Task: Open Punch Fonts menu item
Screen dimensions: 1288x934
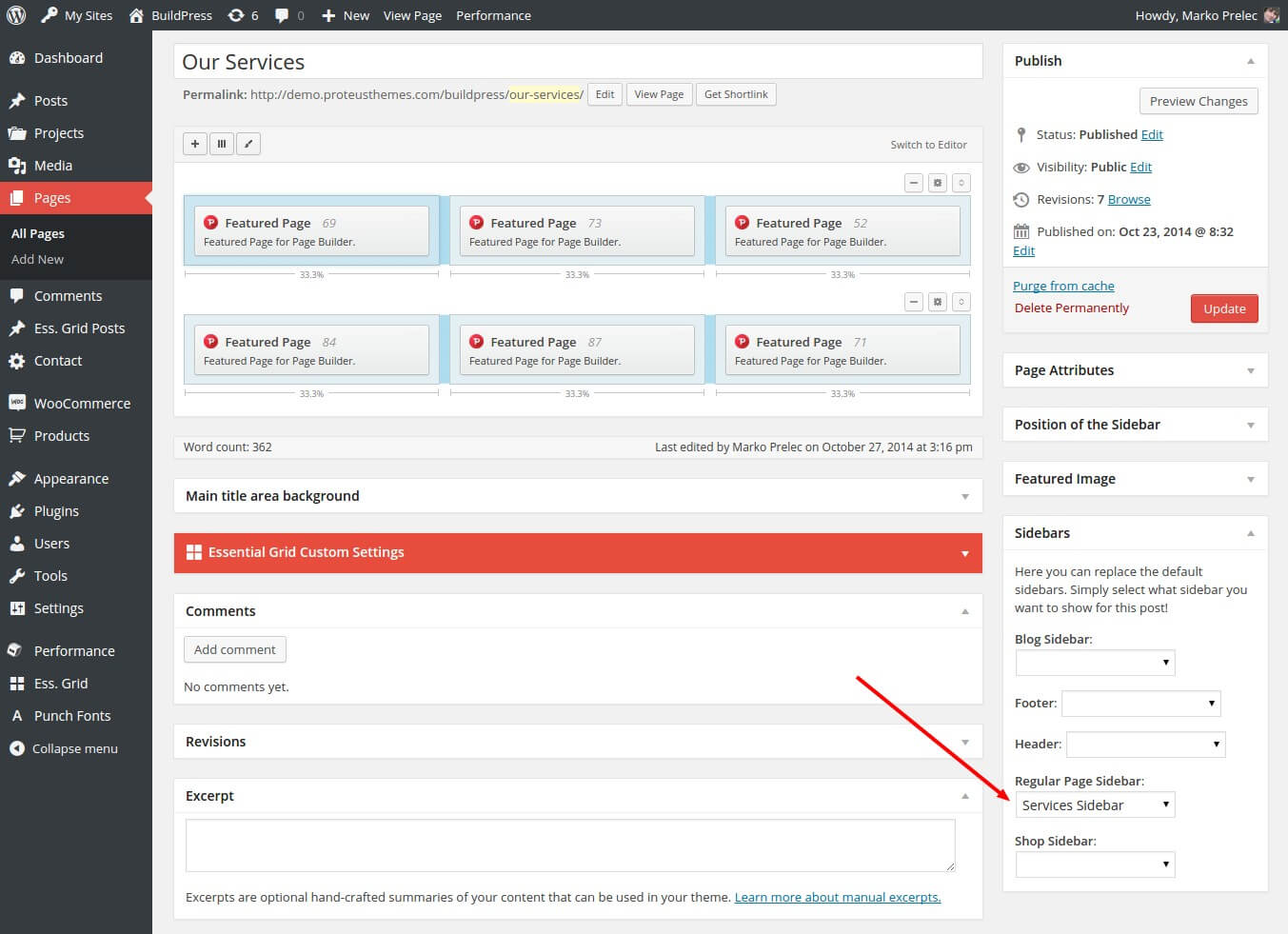Action: click(76, 716)
